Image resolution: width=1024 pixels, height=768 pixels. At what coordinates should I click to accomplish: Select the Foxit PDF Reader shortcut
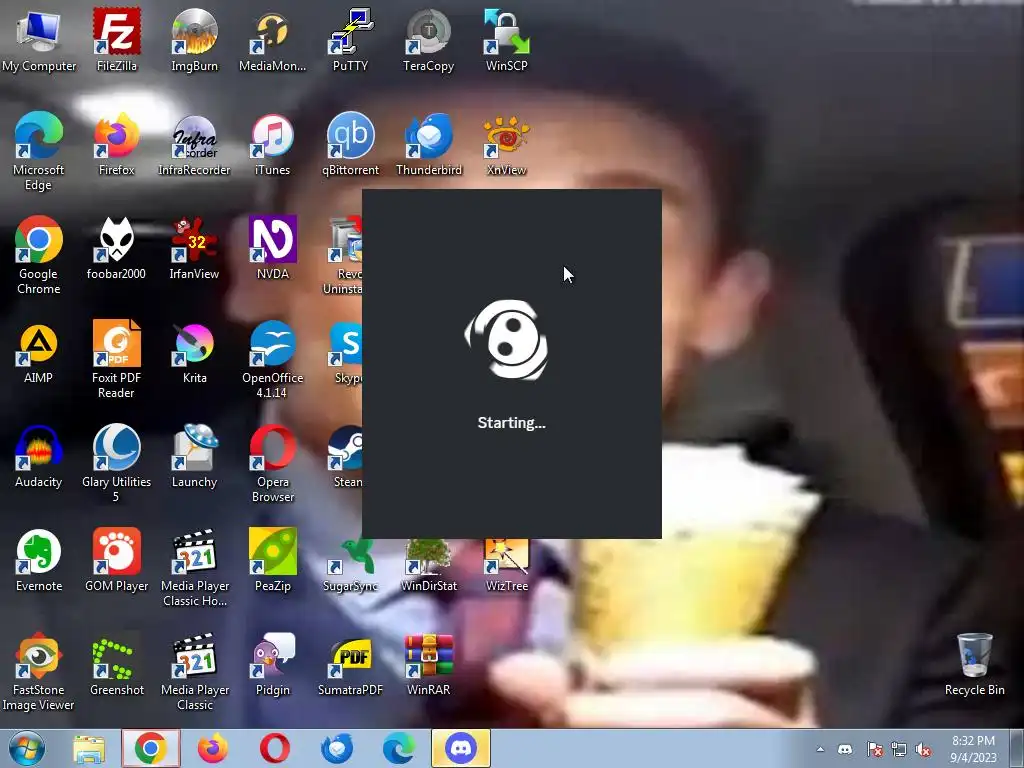click(117, 359)
